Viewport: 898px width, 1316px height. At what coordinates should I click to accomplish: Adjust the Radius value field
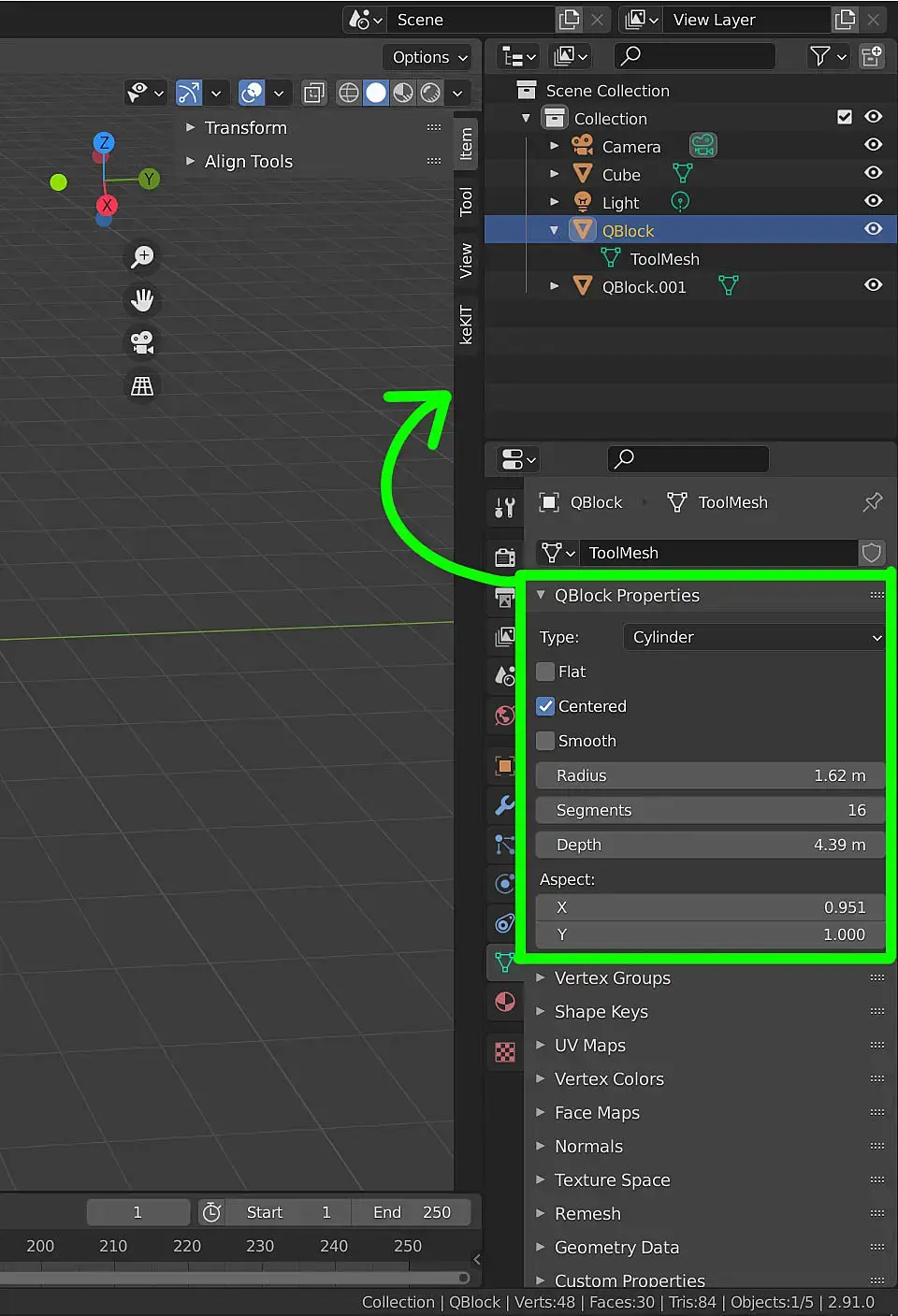[710, 775]
